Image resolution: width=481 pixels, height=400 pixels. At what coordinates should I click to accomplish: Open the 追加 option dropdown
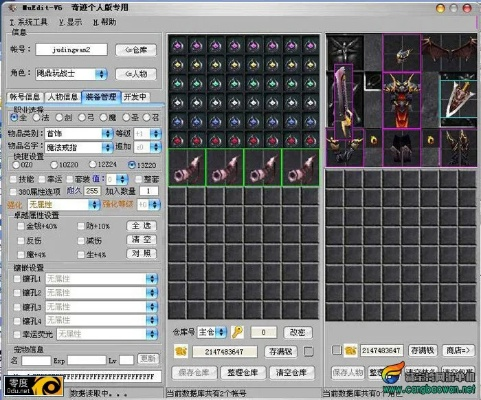click(x=155, y=147)
